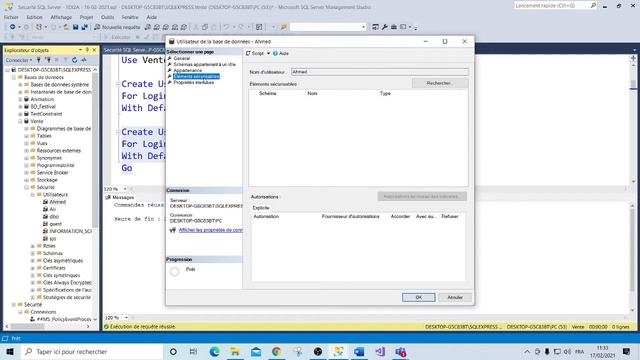Viewport: 640px width, 360px height.
Task: Close the Explorateur d'objets panel
Action: click(94, 50)
